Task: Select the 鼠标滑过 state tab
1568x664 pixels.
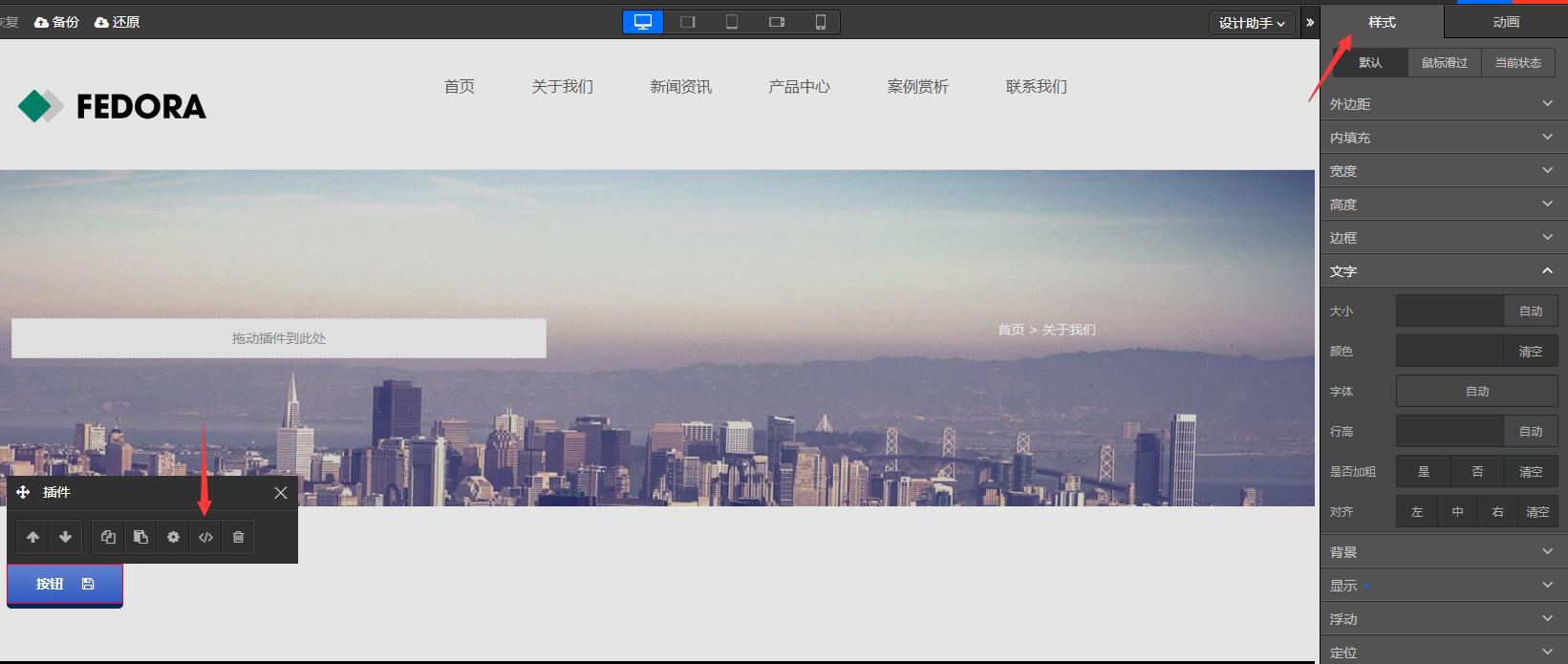Action: pyautogui.click(x=1444, y=62)
